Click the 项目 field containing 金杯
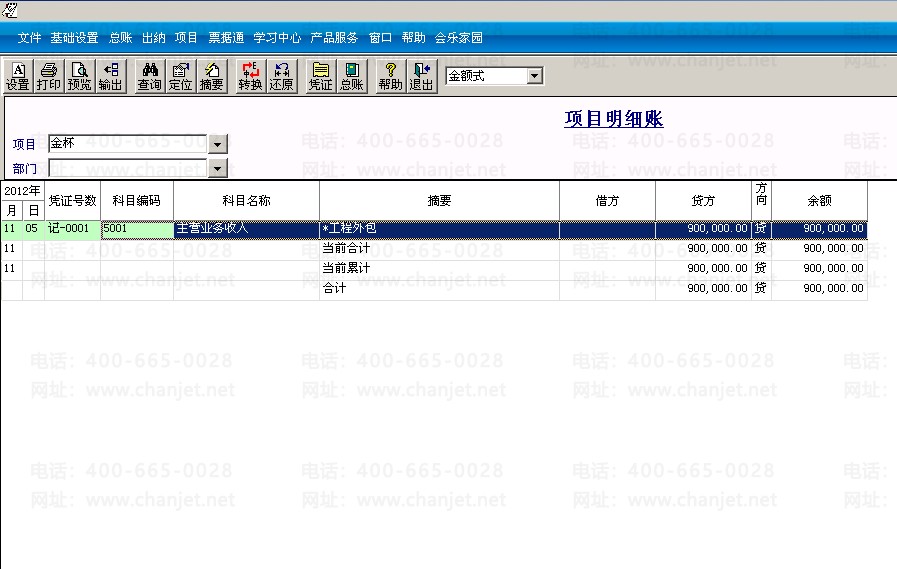This screenshot has height=569, width=897. tap(128, 144)
